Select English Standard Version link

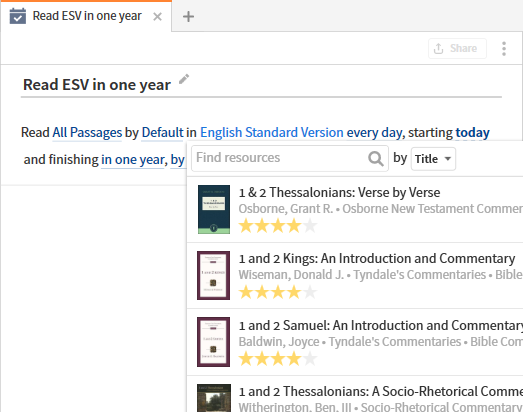pyautogui.click(x=272, y=132)
